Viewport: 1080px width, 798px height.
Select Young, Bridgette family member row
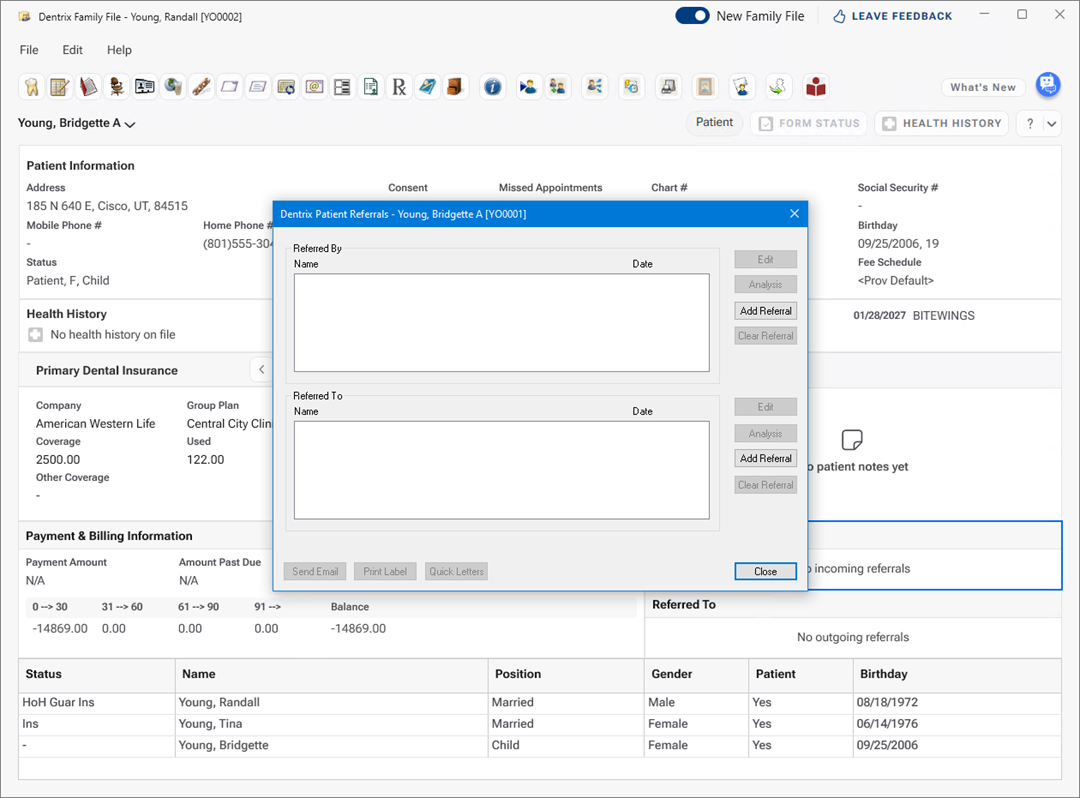pyautogui.click(x=540, y=745)
